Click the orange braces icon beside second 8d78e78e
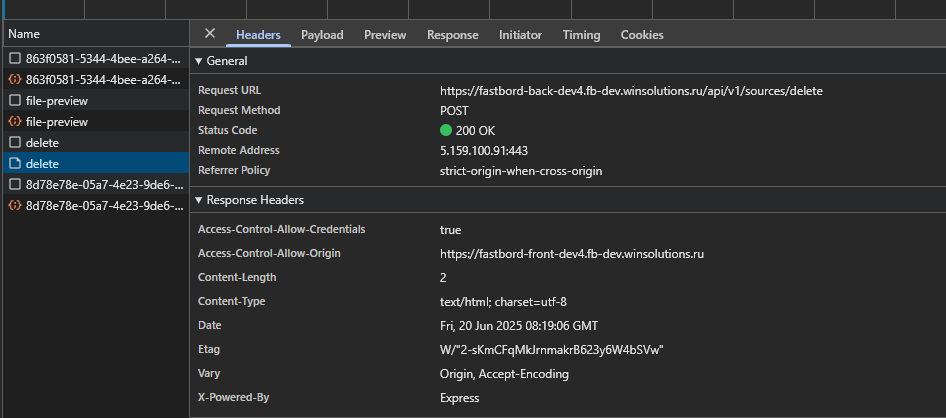The height and width of the screenshot is (418, 946). pyautogui.click(x=15, y=206)
